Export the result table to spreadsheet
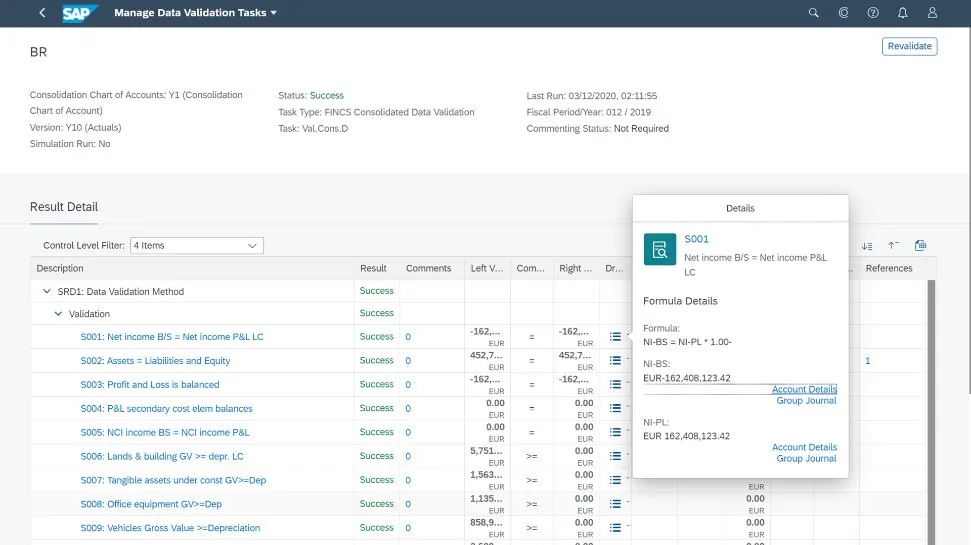Viewport: 971px width, 545px height. tap(921, 245)
